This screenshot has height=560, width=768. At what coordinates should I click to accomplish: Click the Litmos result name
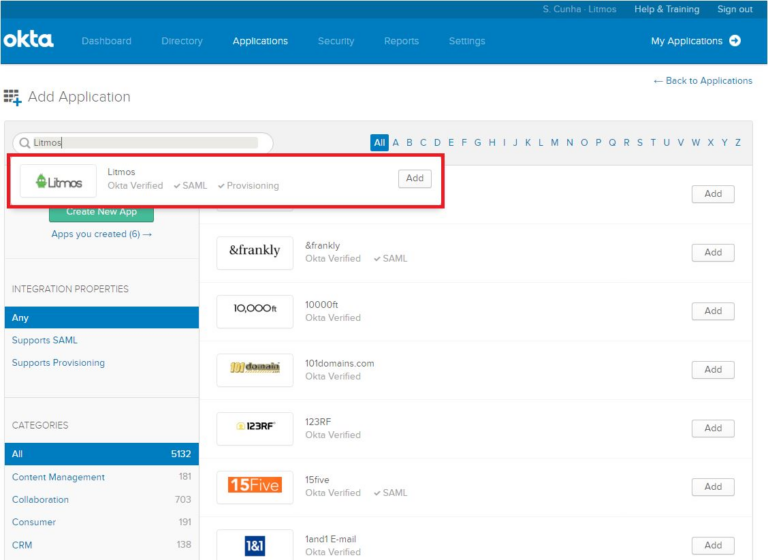121,172
